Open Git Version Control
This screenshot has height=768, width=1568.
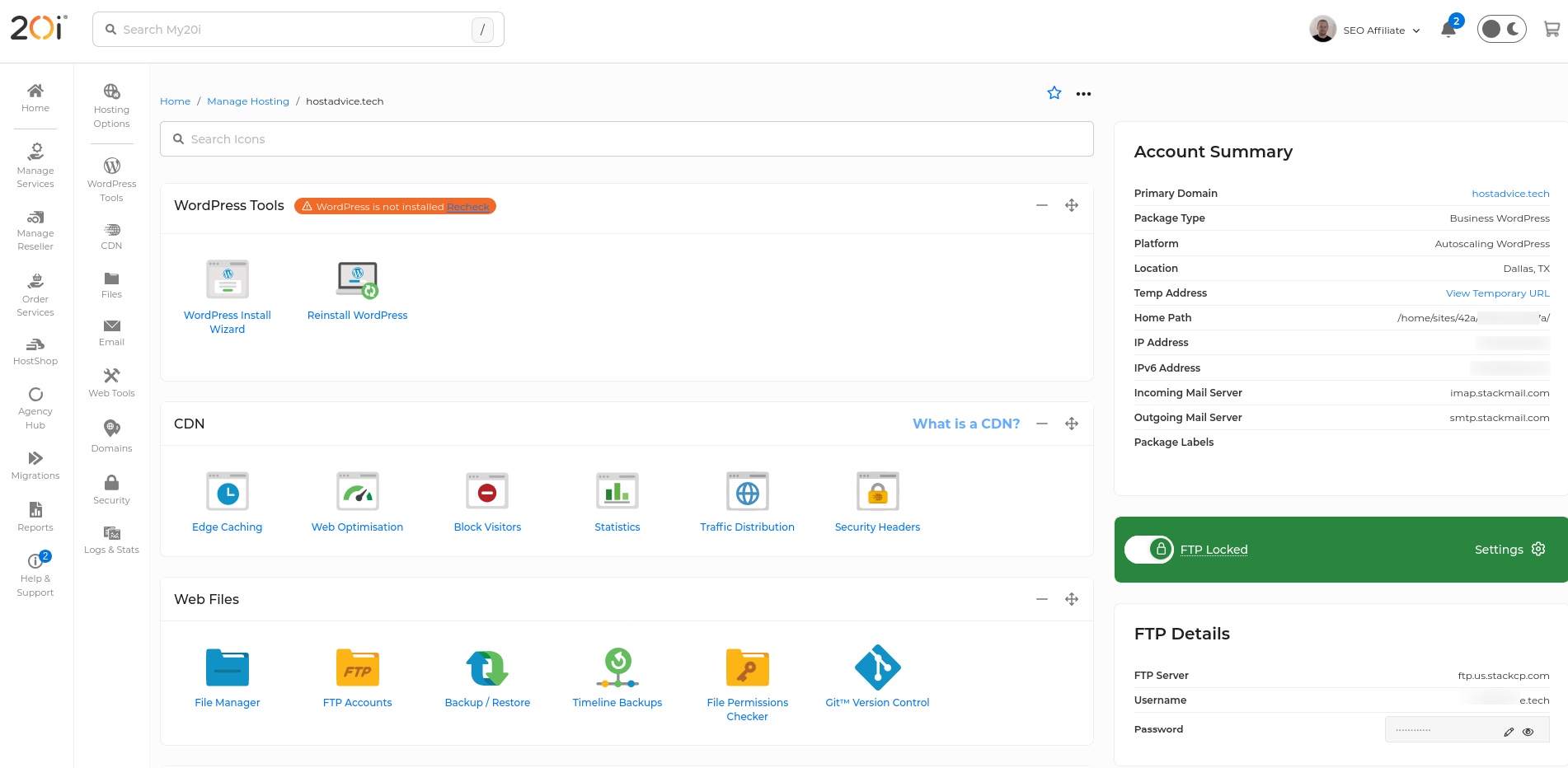(x=878, y=667)
